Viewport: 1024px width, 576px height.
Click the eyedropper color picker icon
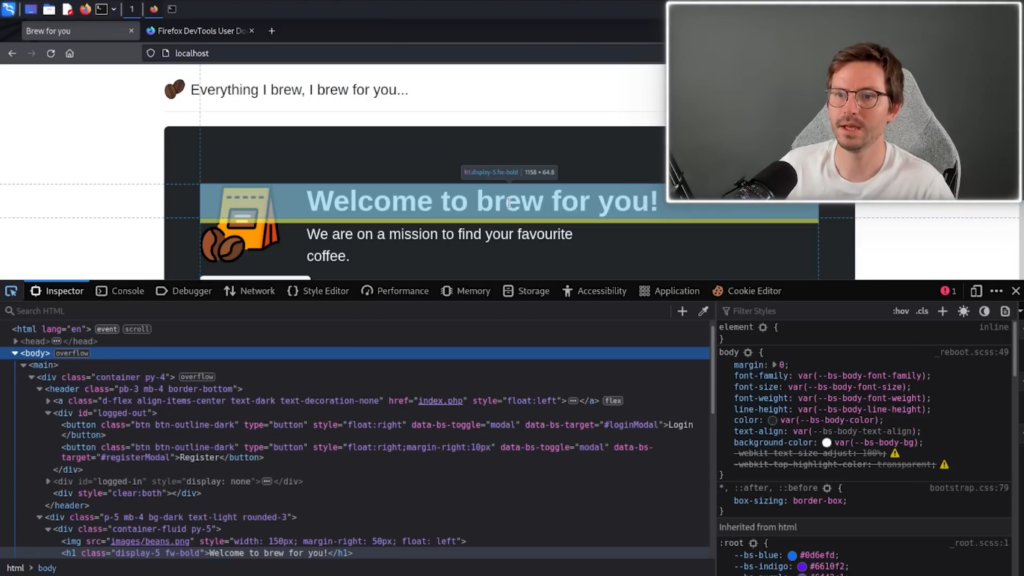click(x=703, y=311)
